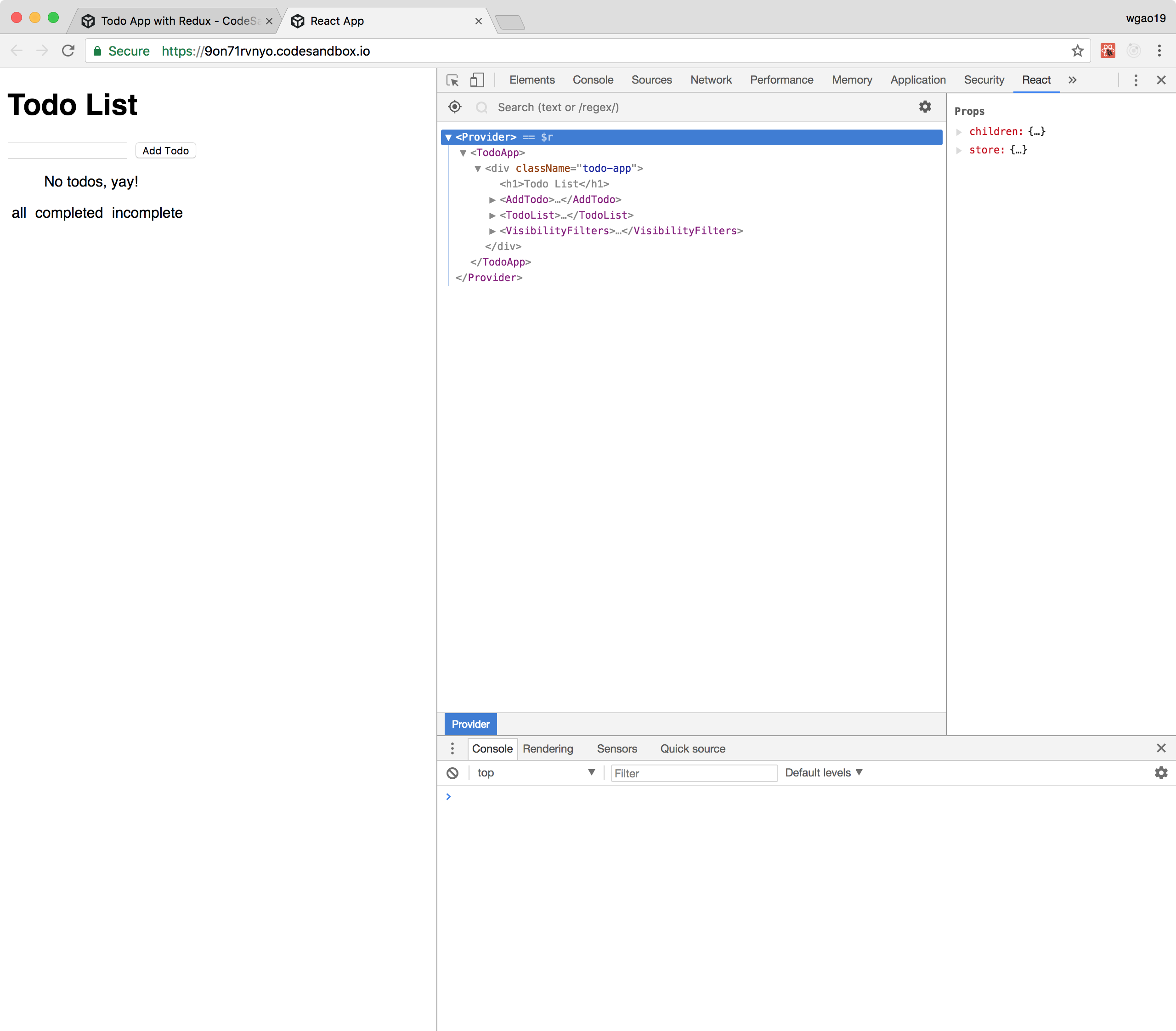Click the completed filter link
This screenshot has height=1031, width=1176.
pos(69,213)
